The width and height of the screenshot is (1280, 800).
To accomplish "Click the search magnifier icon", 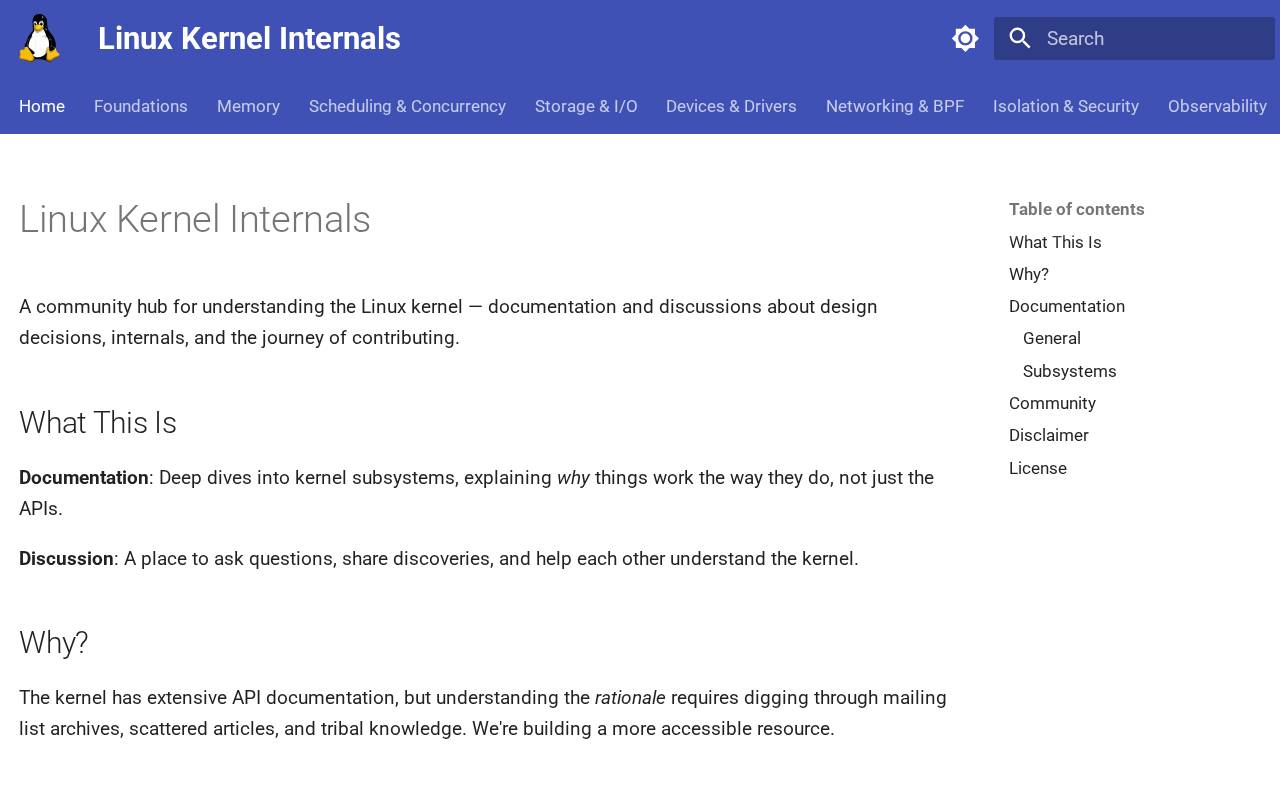I will pyautogui.click(x=1020, y=38).
